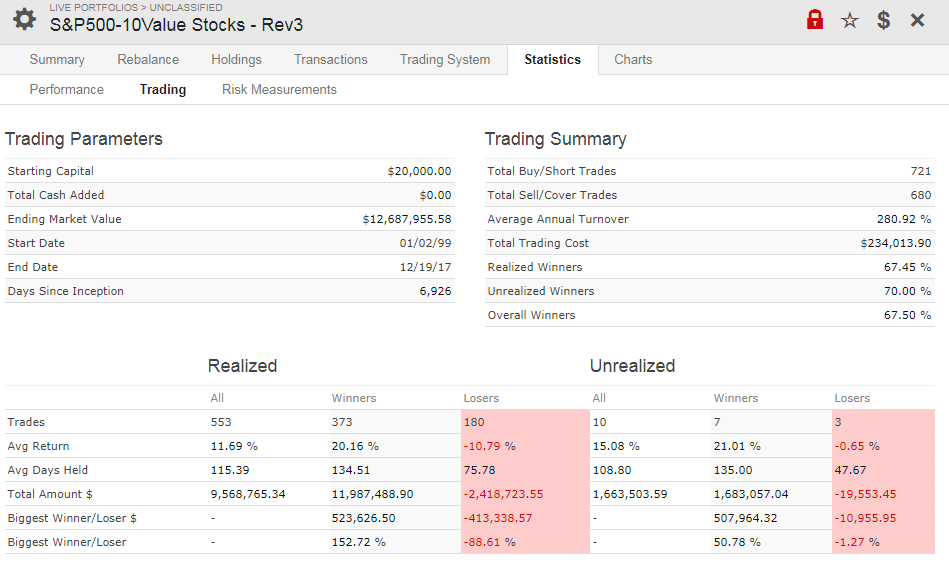Click realized losers avg return -10.79 %
Screen dimensions: 949x564
(x=490, y=447)
